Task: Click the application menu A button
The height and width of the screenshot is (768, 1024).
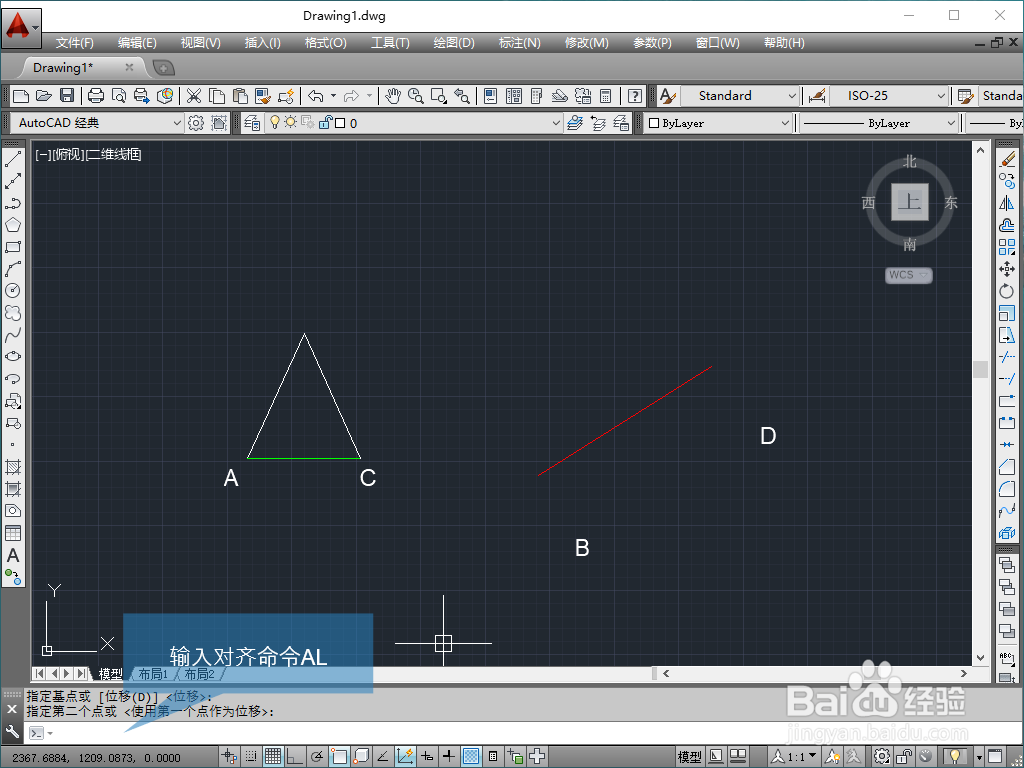Action: pyautogui.click(x=20, y=27)
